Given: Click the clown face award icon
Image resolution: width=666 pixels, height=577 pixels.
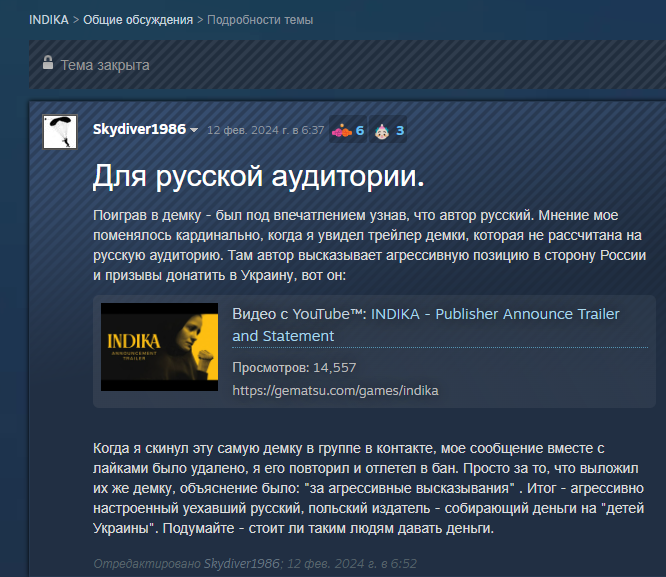Looking at the screenshot, I should 382,131.
